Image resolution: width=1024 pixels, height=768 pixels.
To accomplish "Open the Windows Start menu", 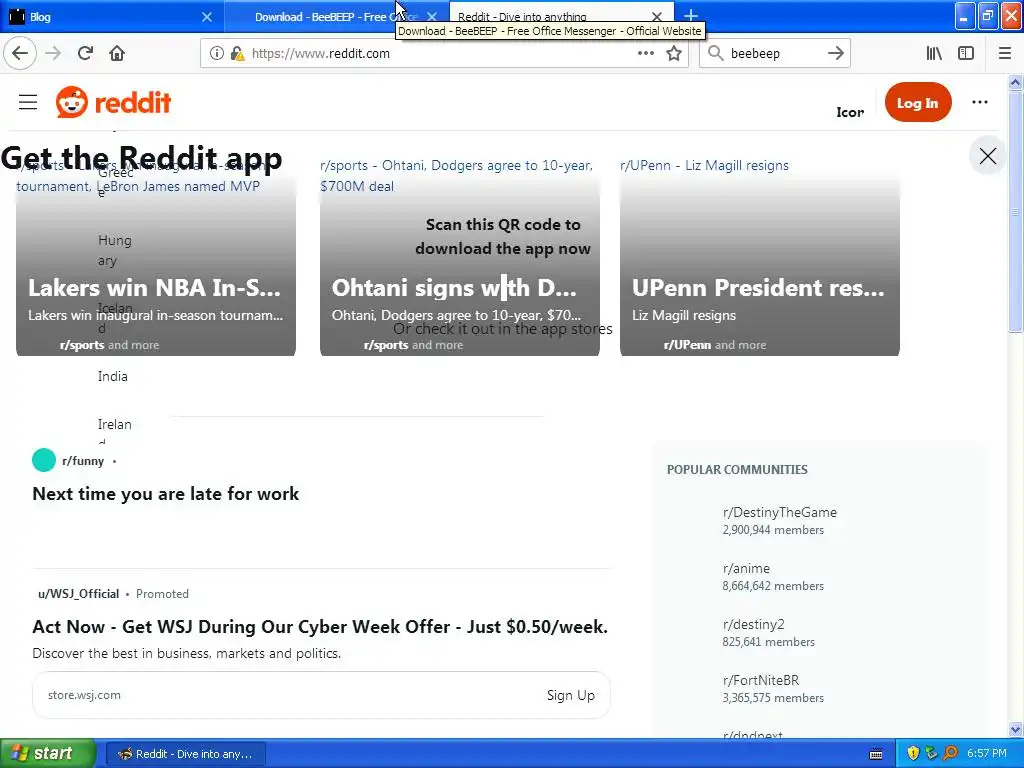I will 48,753.
